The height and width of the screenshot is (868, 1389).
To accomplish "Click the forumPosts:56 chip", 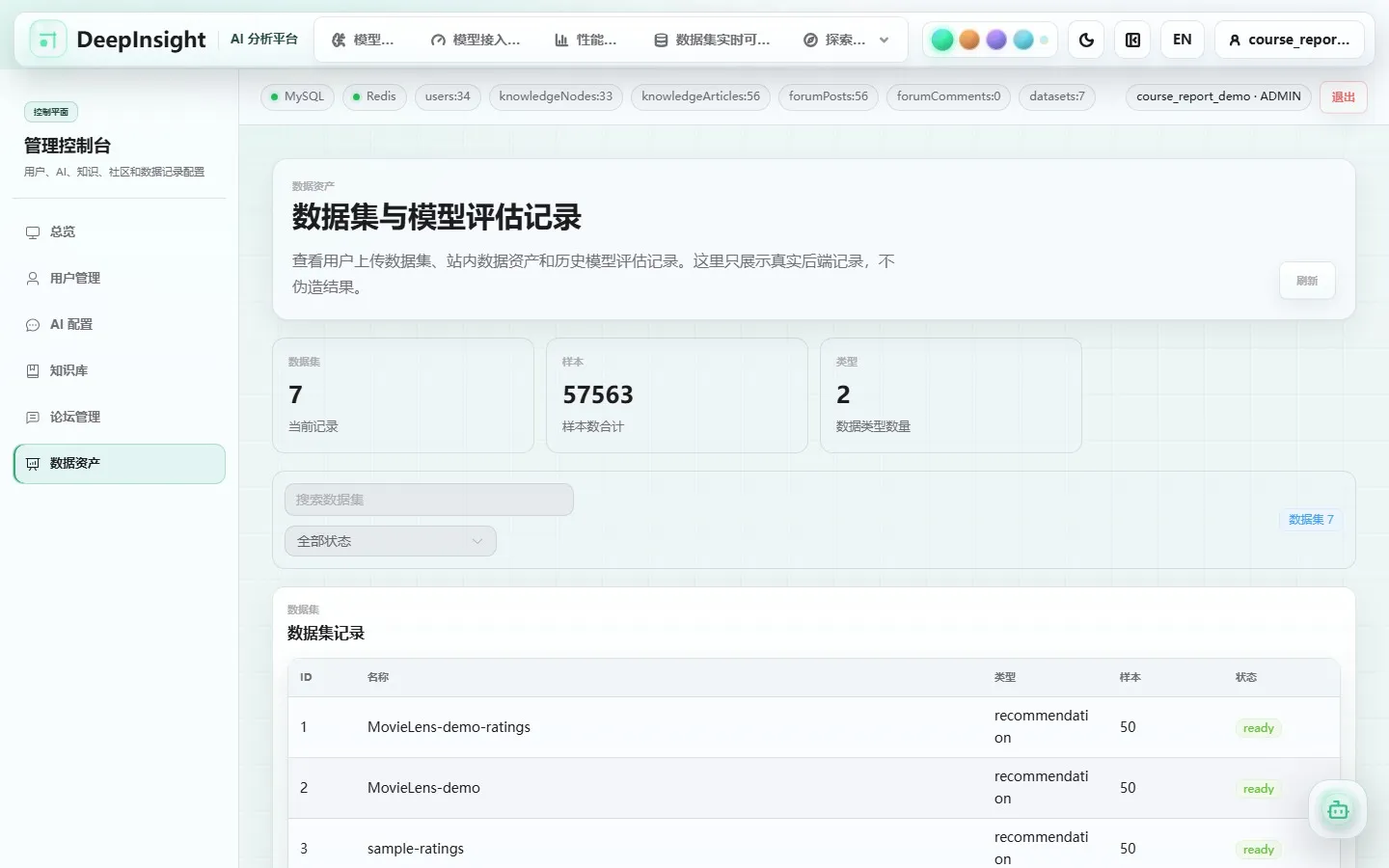I will click(829, 96).
